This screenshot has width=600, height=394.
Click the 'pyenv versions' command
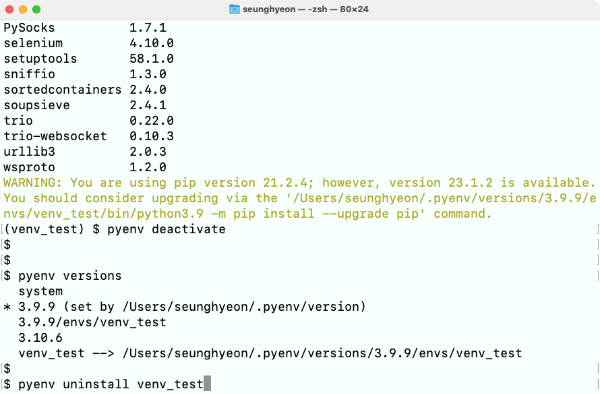70,276
